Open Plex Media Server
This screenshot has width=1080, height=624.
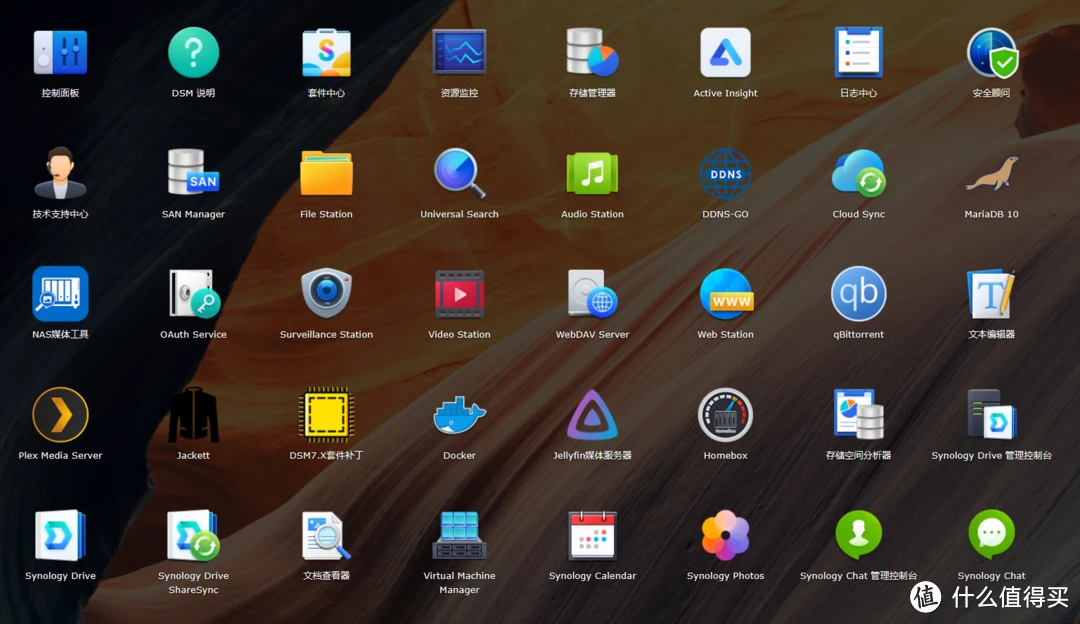click(61, 415)
